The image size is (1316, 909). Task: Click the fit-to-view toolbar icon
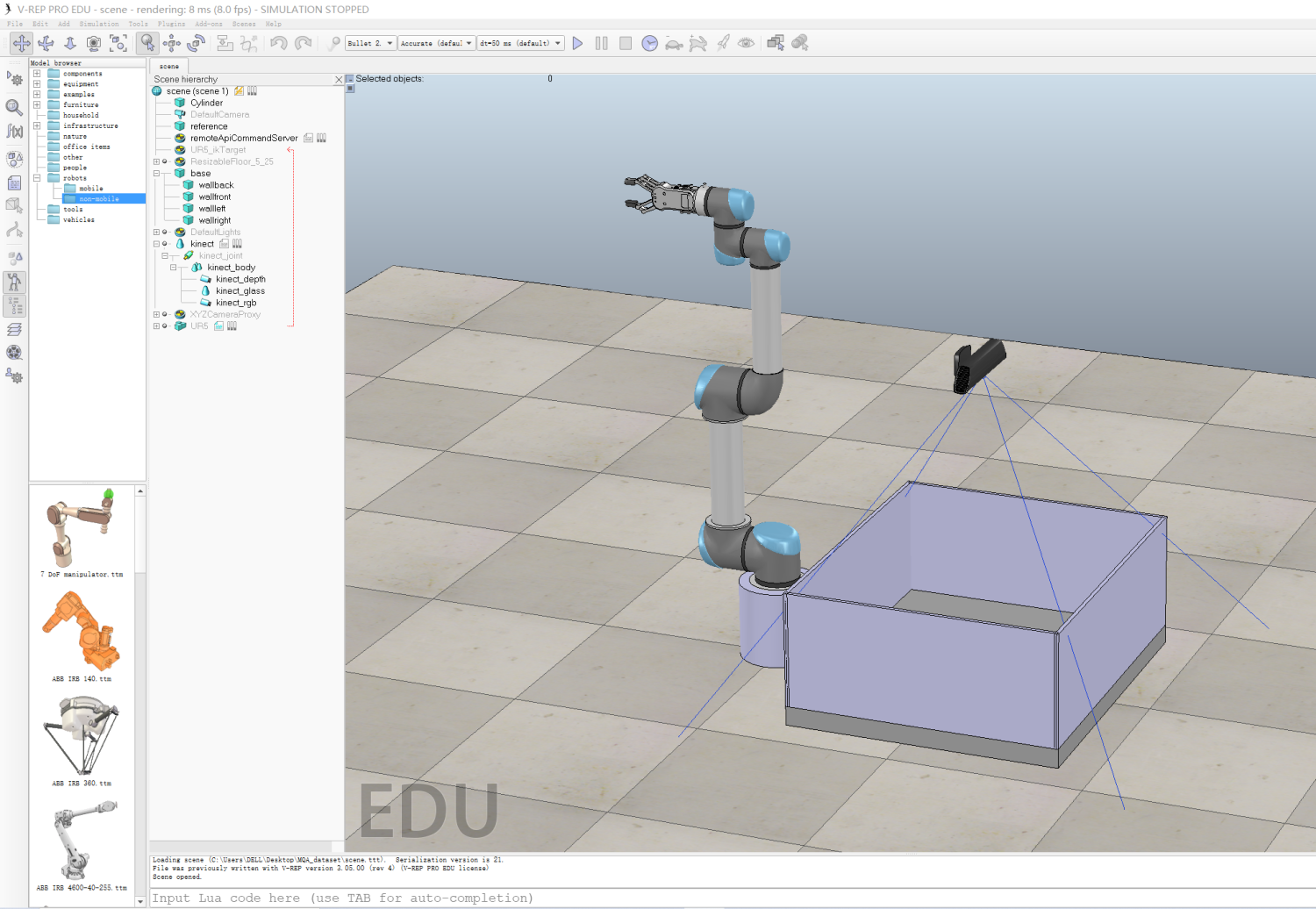coord(118,43)
